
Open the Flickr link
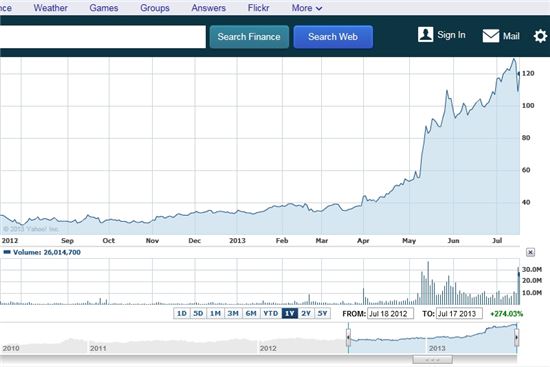click(258, 8)
